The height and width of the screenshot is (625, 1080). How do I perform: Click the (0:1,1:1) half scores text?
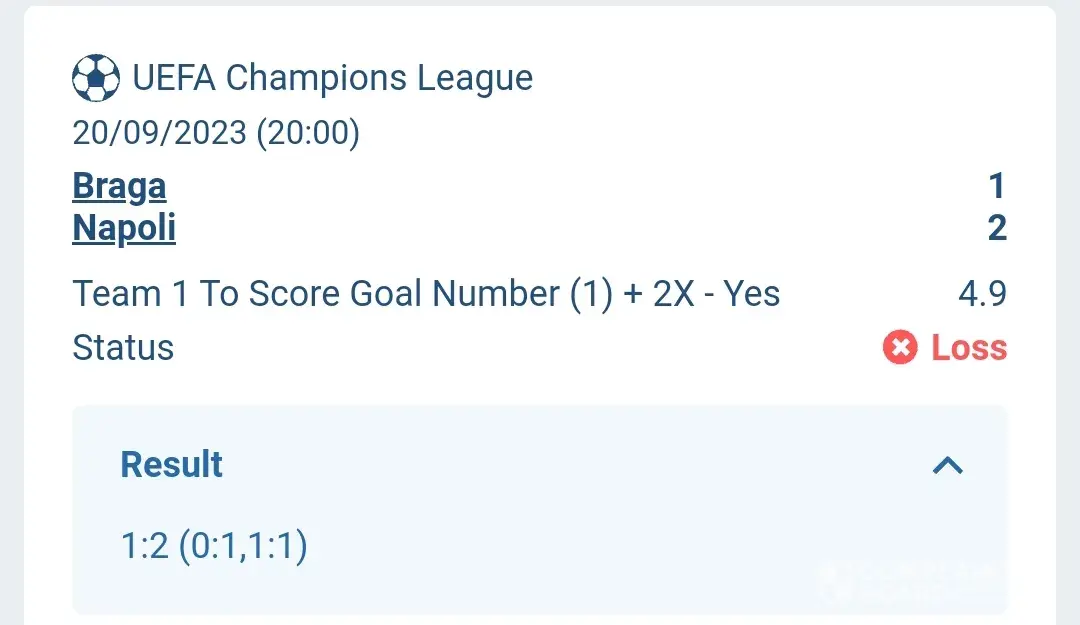243,546
